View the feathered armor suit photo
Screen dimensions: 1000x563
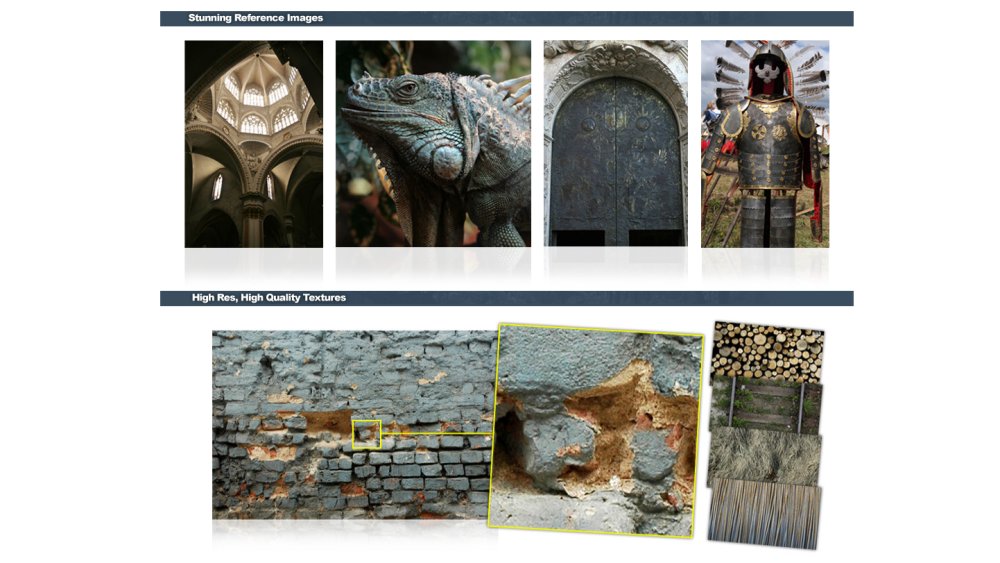pyautogui.click(x=765, y=144)
